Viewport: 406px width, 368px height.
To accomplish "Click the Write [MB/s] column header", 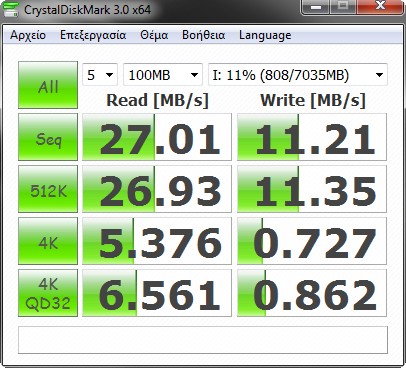I will click(x=313, y=100).
